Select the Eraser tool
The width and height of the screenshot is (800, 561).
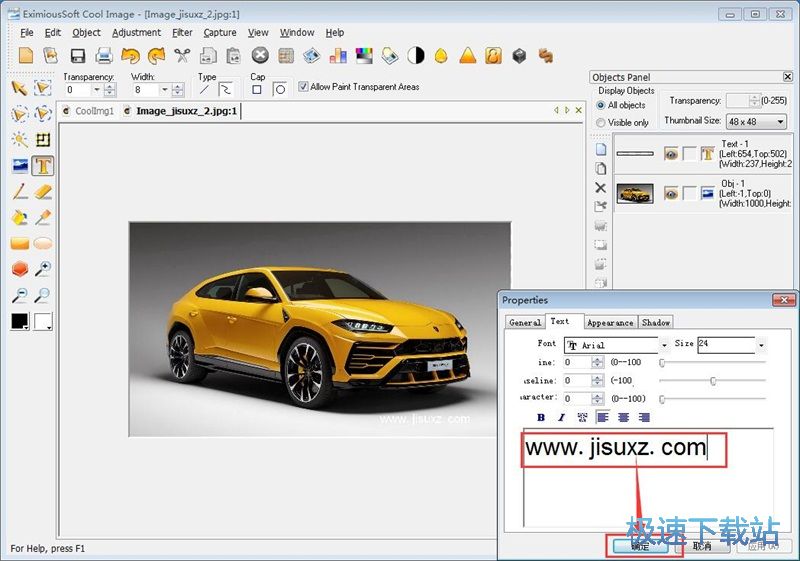(x=43, y=192)
